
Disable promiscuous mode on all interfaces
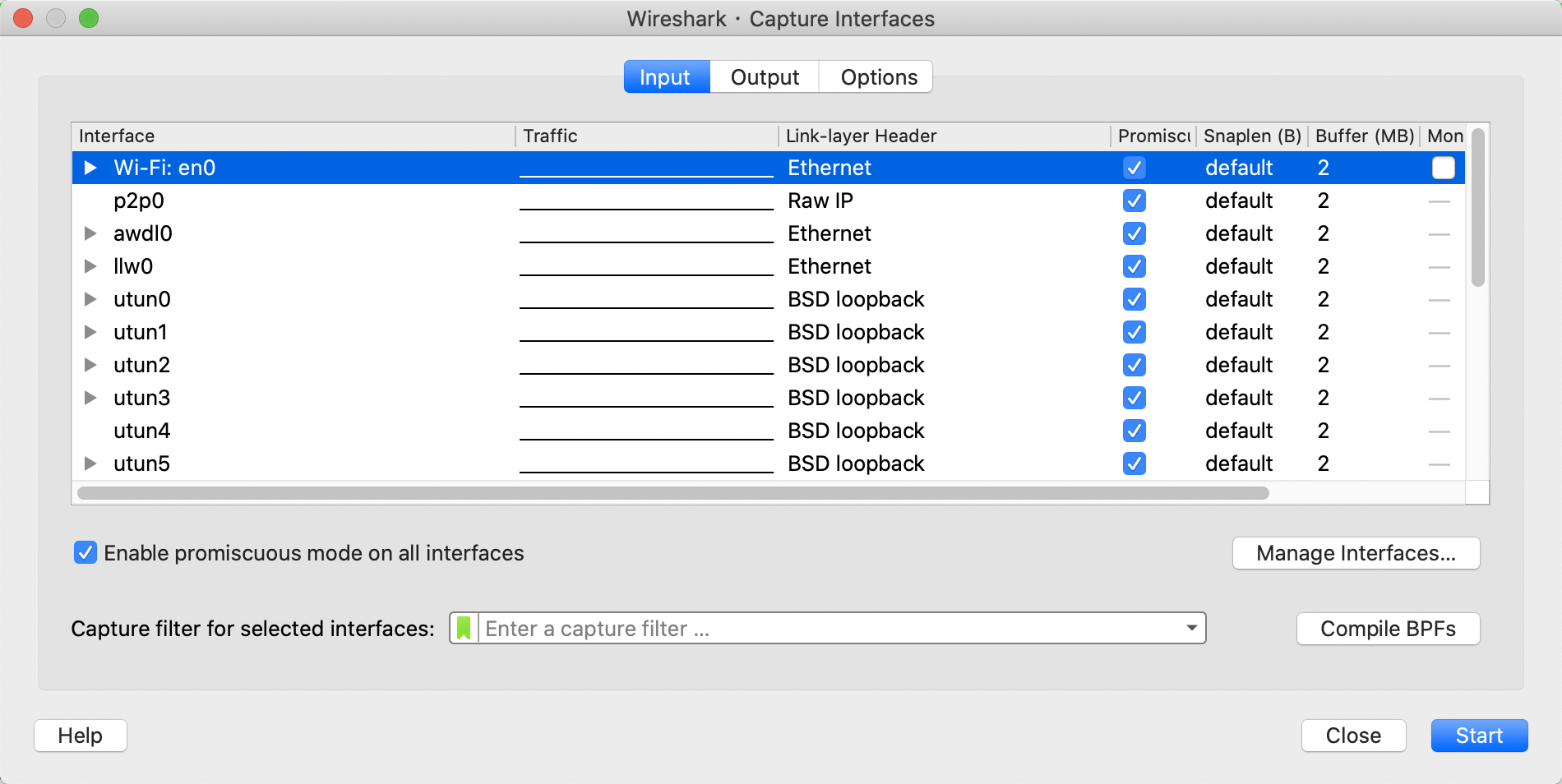85,552
